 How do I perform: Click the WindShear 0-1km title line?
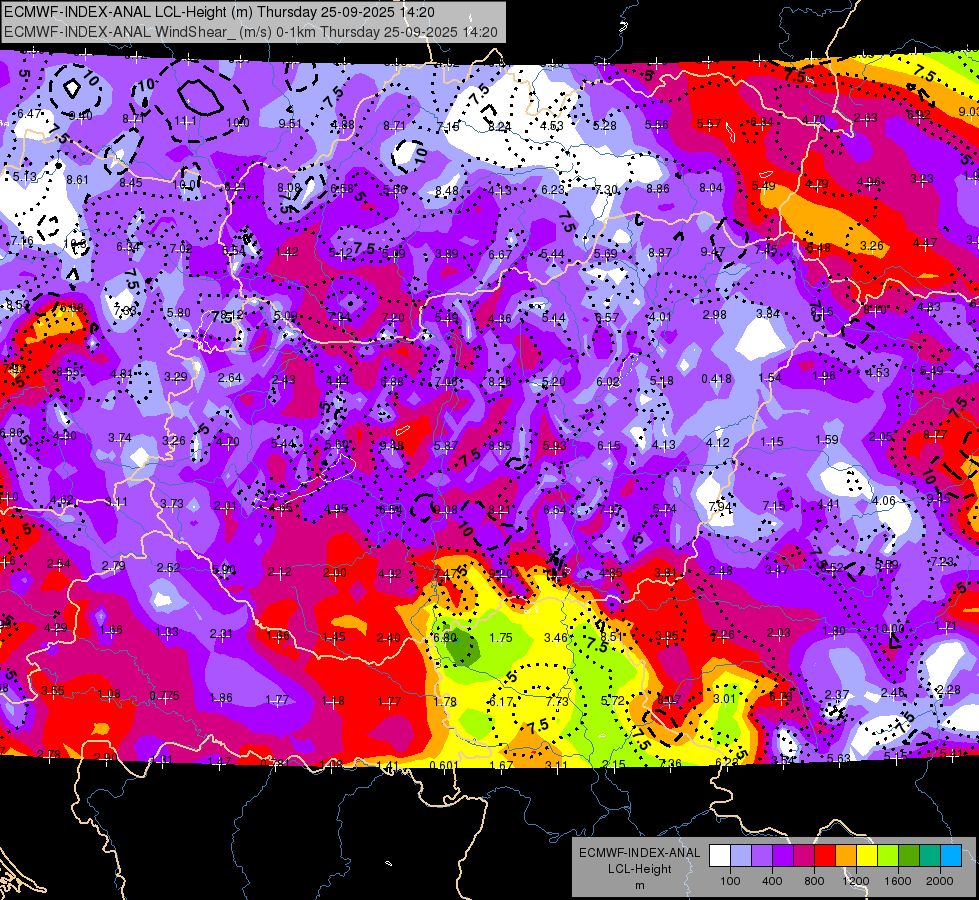pyautogui.click(x=250, y=32)
